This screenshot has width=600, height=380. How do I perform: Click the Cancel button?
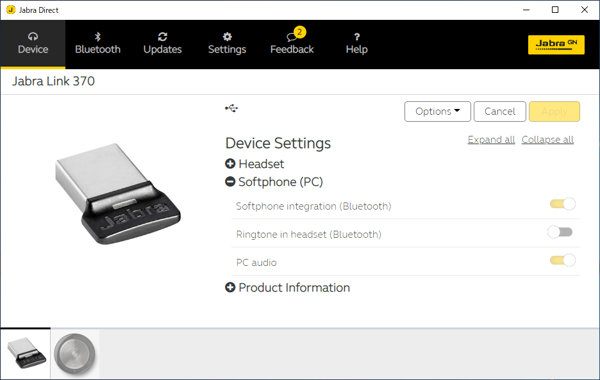(x=500, y=111)
